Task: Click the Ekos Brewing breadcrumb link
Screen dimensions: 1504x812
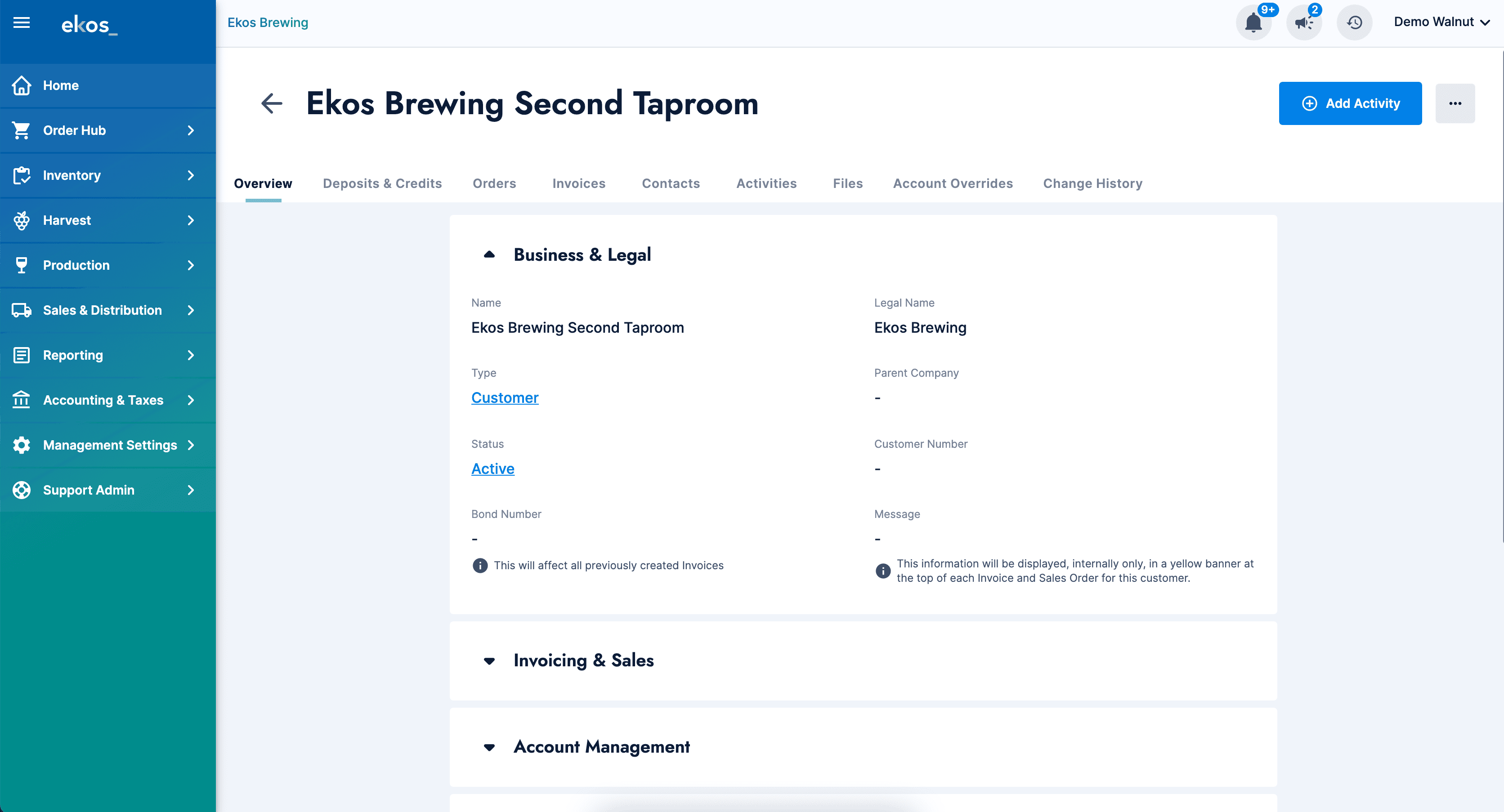Action: 268,22
